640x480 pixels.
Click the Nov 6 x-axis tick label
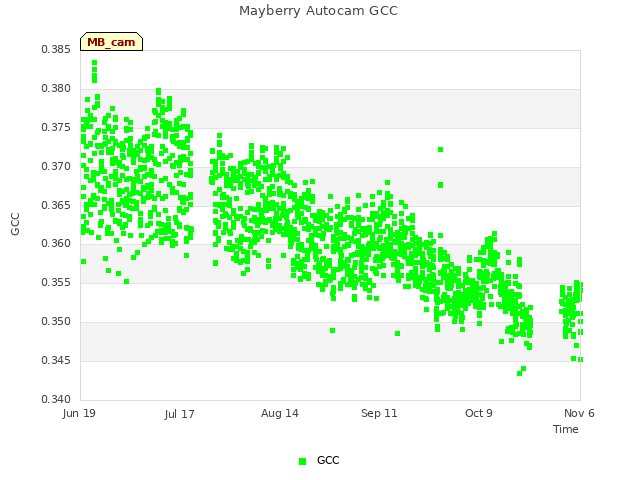tap(579, 413)
